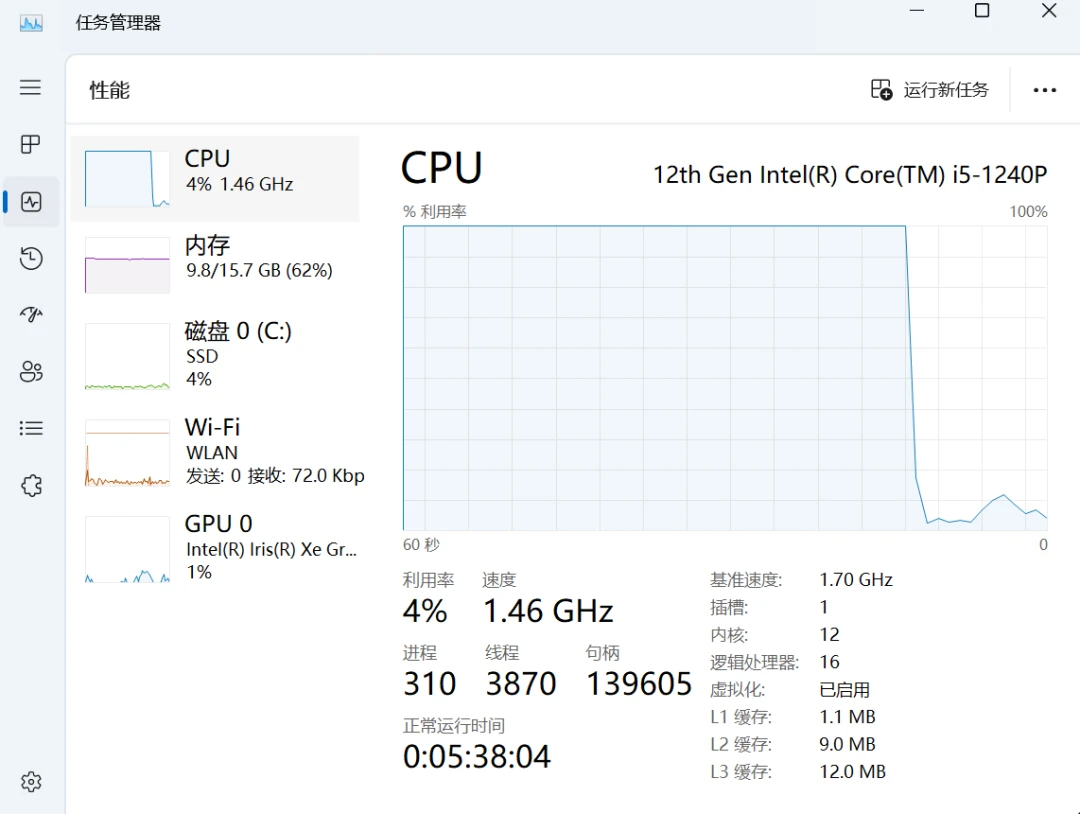The width and height of the screenshot is (1080, 814).
Task: Open the hamburger navigation menu
Action: [x=30, y=87]
